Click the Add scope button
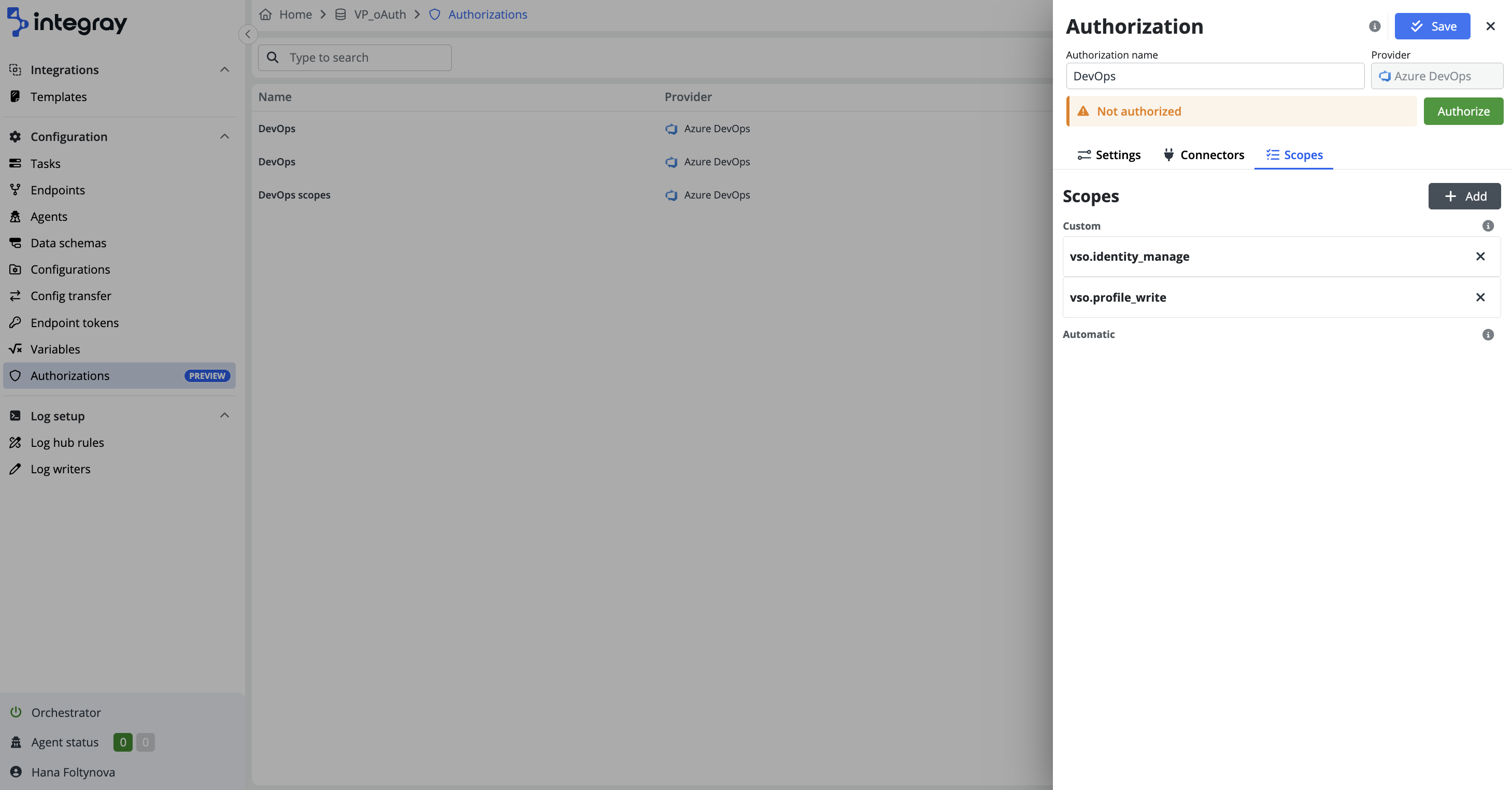The image size is (1512, 790). click(1464, 196)
